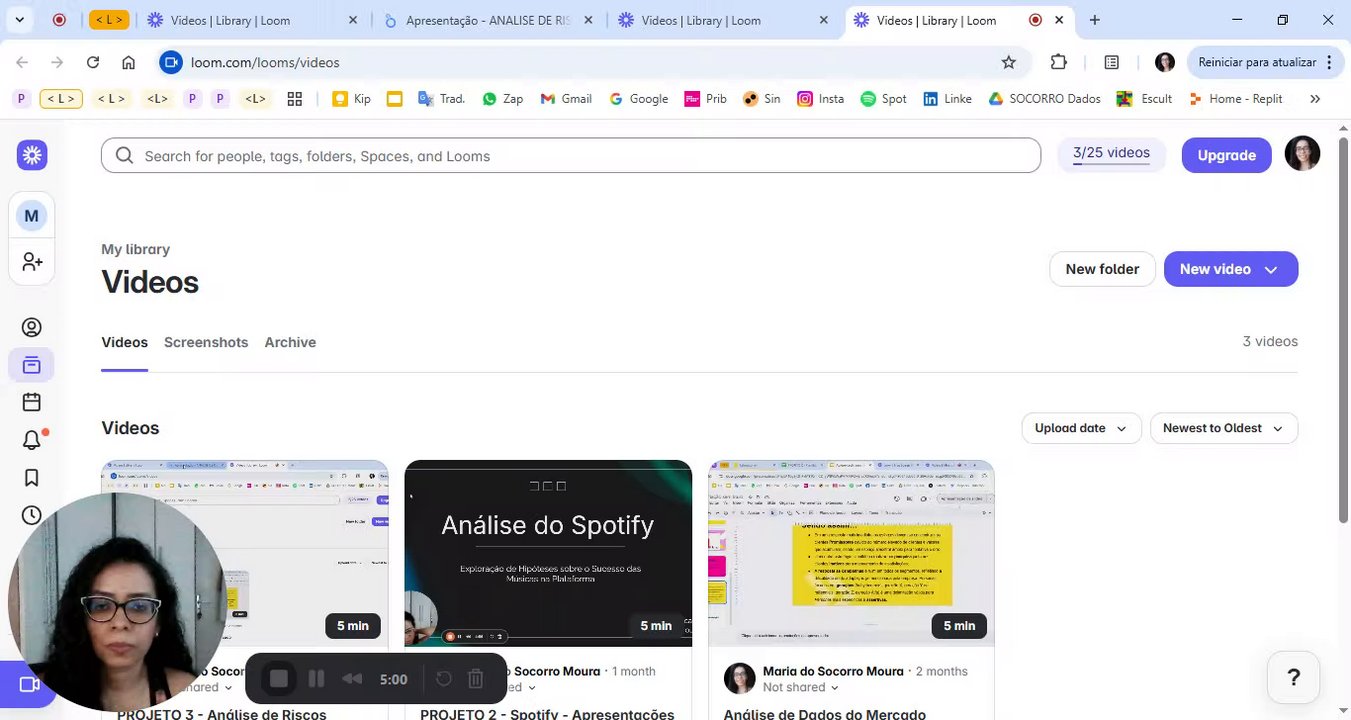Bookmark this page with the star icon
Image resolution: width=1351 pixels, height=720 pixels.
click(x=1009, y=62)
